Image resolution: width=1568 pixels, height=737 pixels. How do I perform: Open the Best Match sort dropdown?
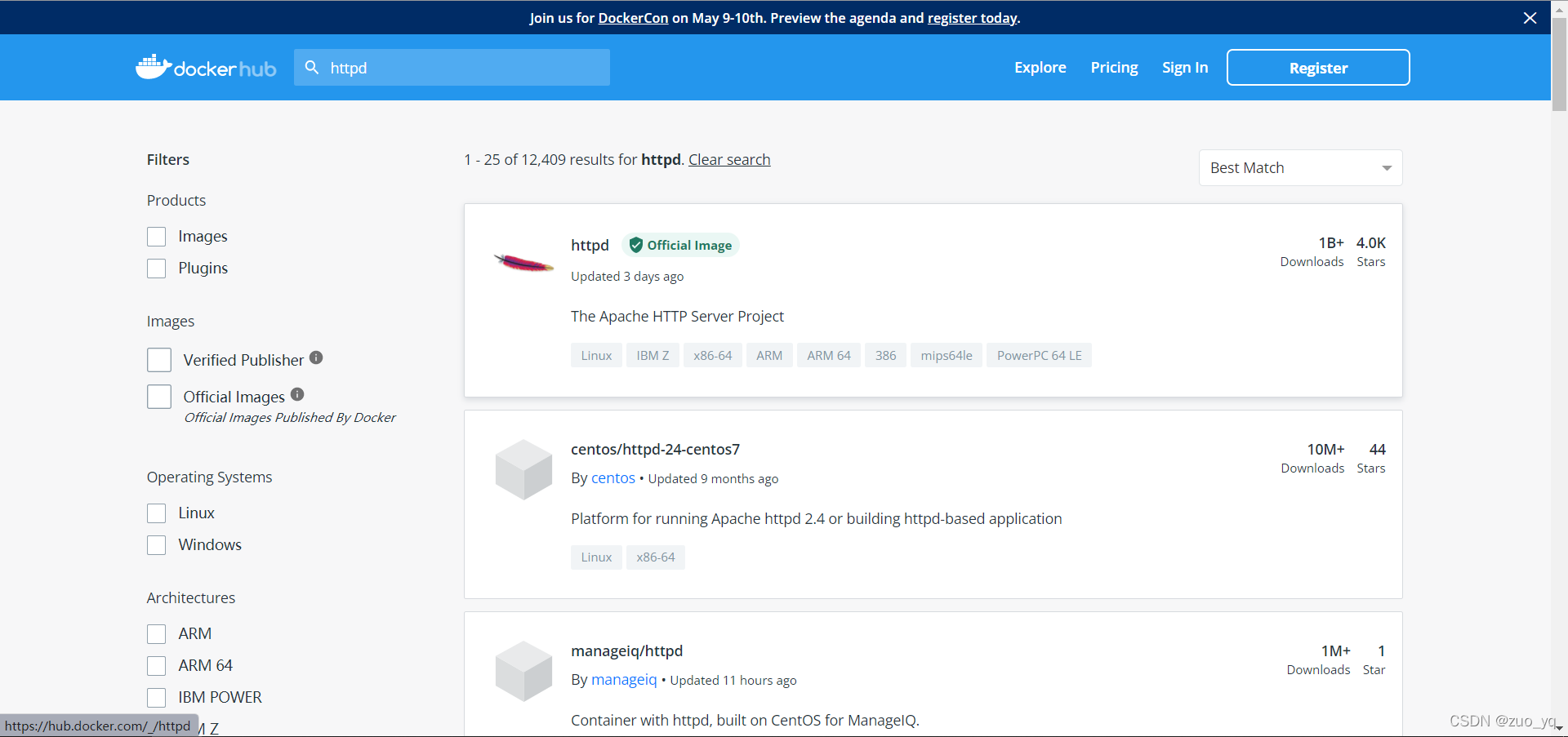(1300, 167)
